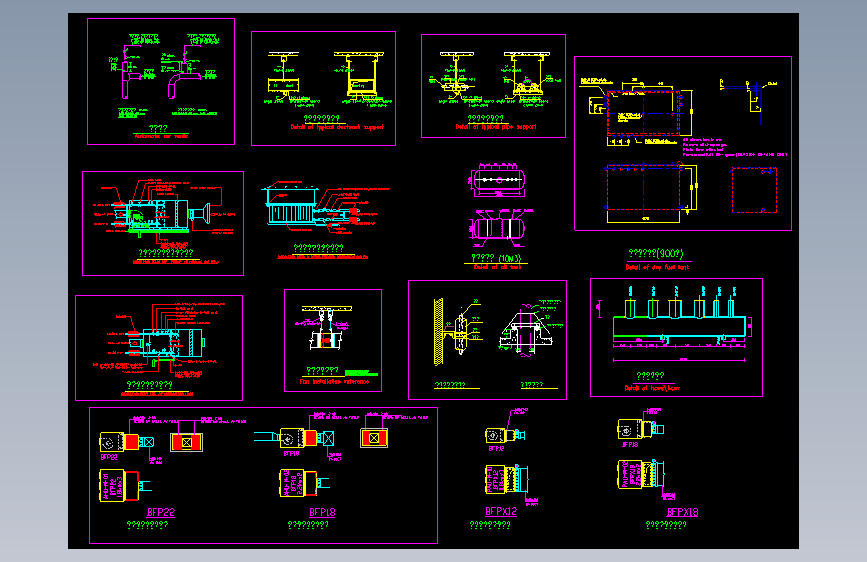The width and height of the screenshot is (867, 562).
Task: Click the red fan block in installation reference
Action: (x=327, y=341)
